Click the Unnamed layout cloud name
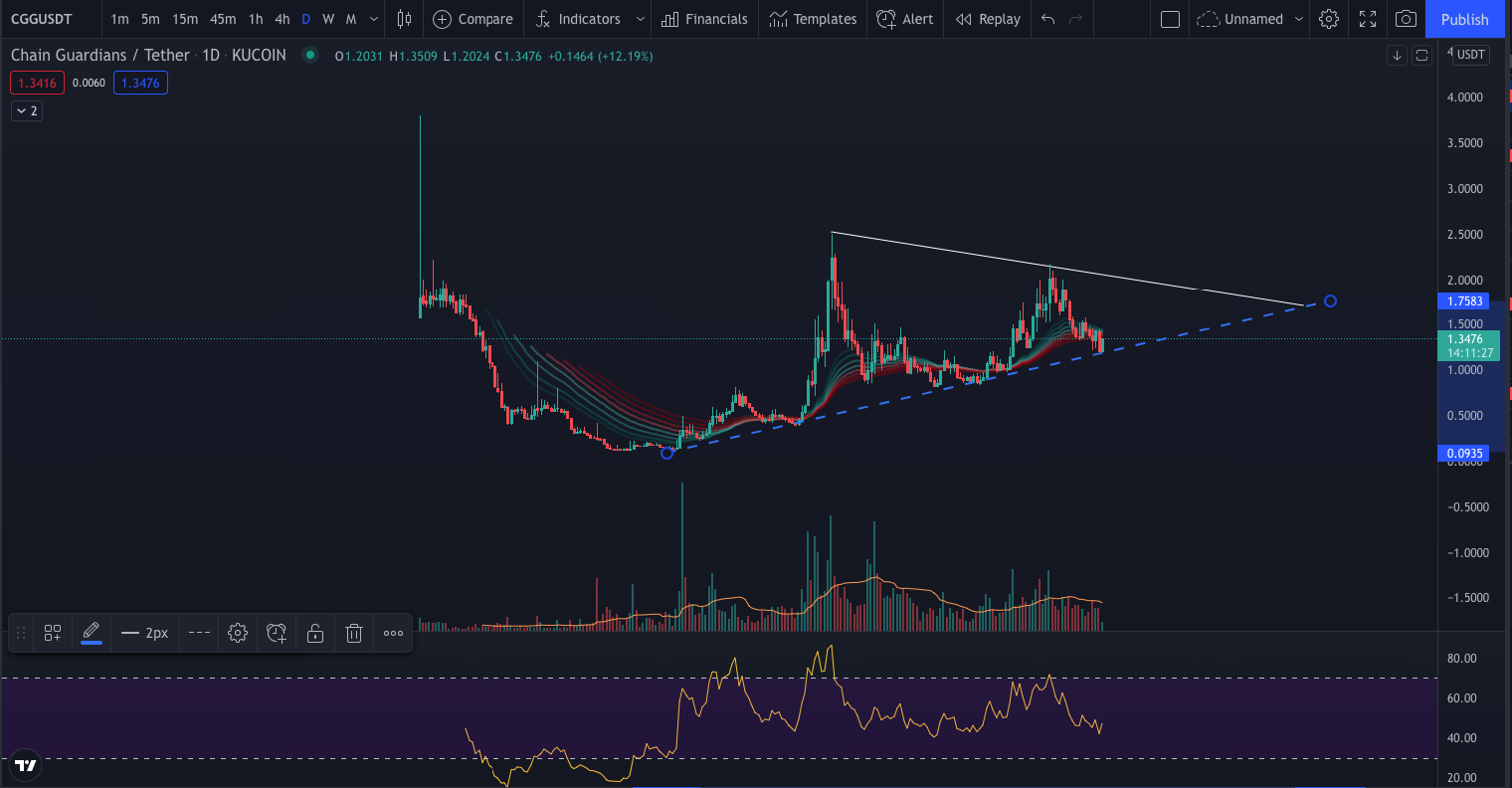The height and width of the screenshot is (788, 1512). 1240,19
